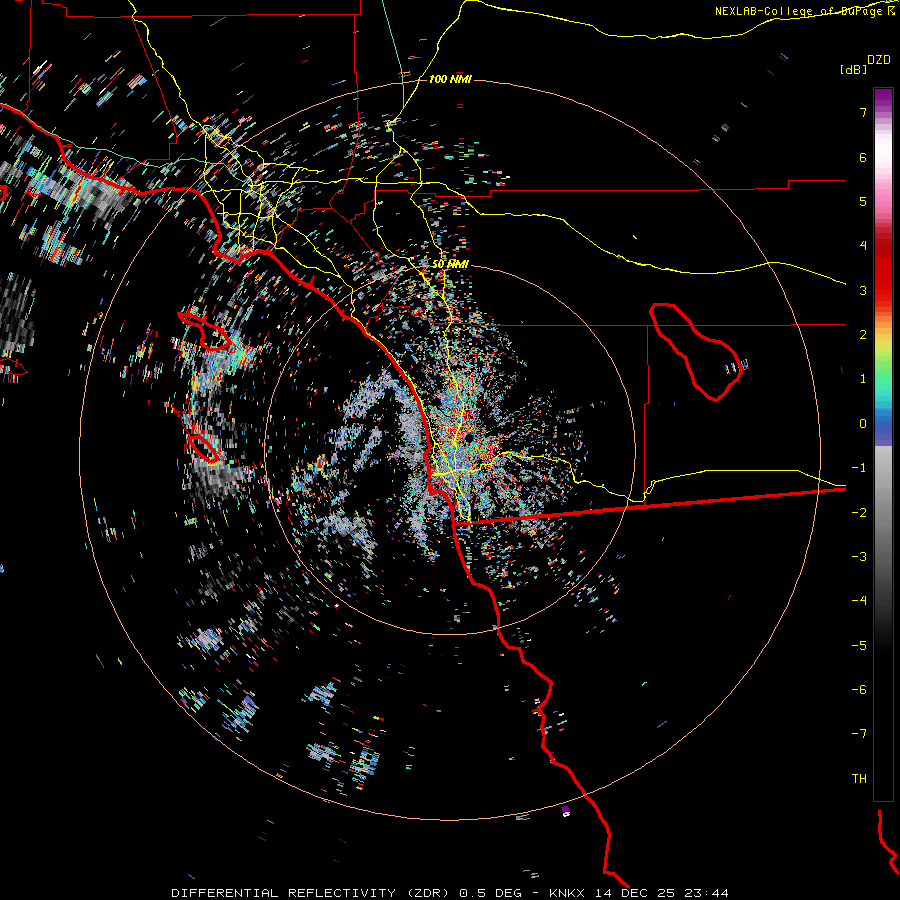Click the red 3 dB band on colorbar
Viewport: 900px width, 900px height.
tap(883, 282)
